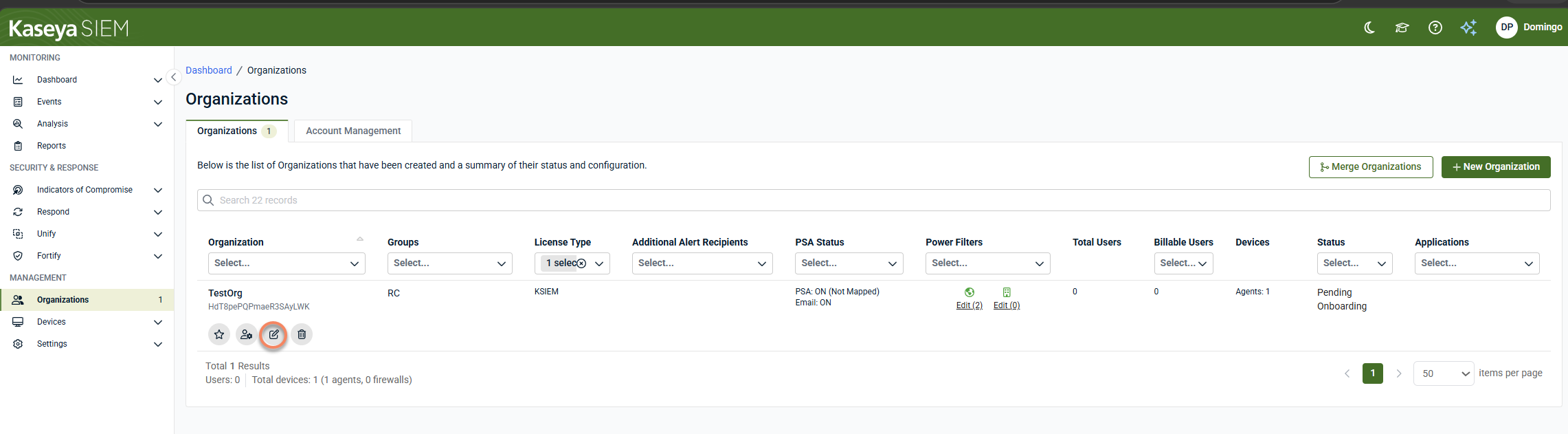Open the Organization filter dropdown
The image size is (1568, 434).
click(287, 263)
